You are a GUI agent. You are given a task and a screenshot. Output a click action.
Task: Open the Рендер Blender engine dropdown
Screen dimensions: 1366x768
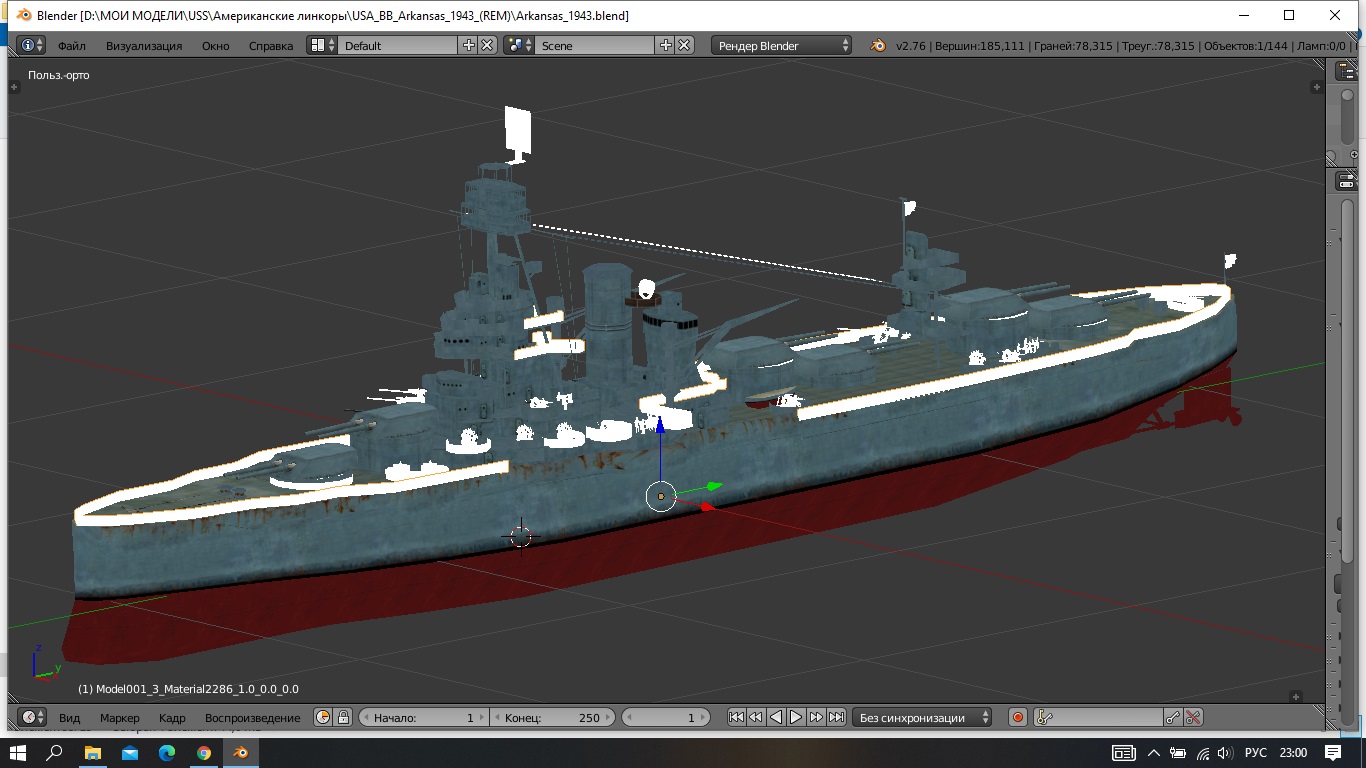click(x=782, y=45)
